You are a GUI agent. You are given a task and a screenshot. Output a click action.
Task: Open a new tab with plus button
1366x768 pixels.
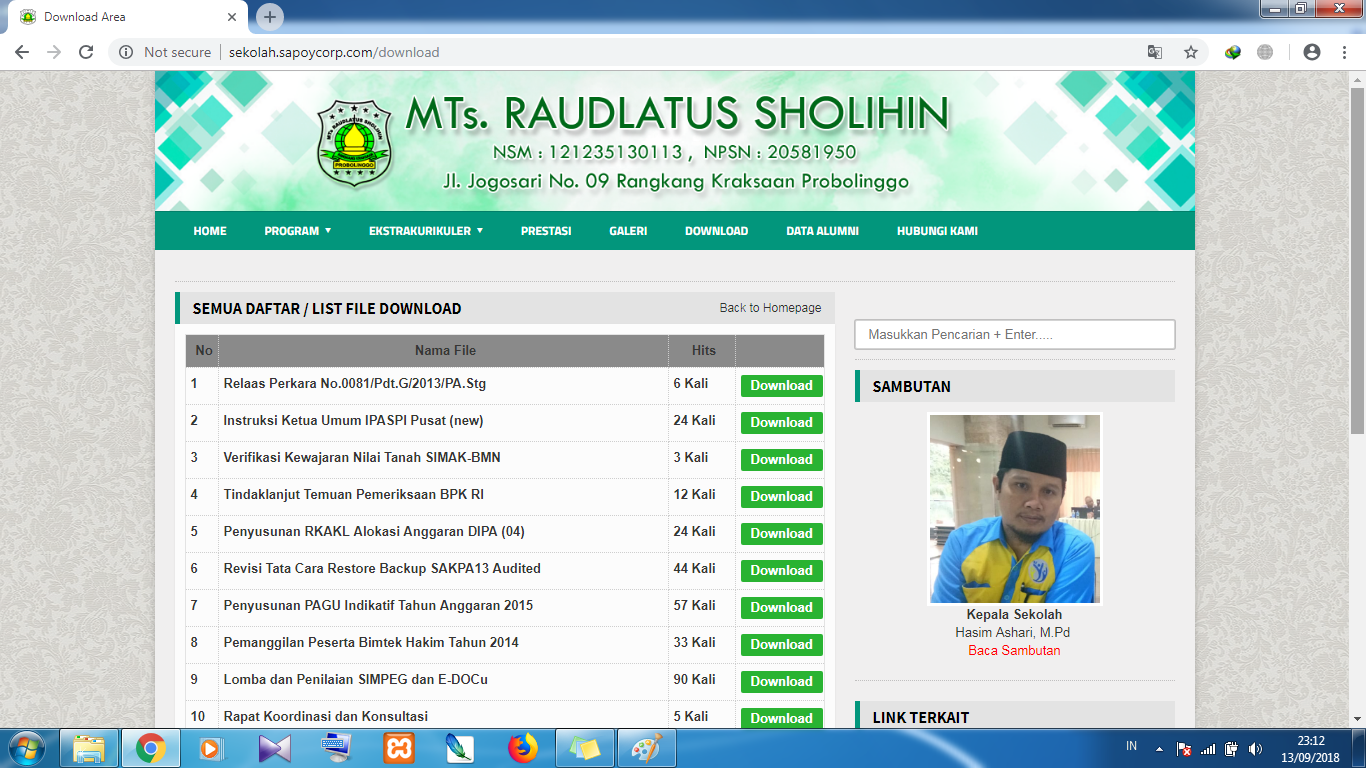pyautogui.click(x=270, y=17)
